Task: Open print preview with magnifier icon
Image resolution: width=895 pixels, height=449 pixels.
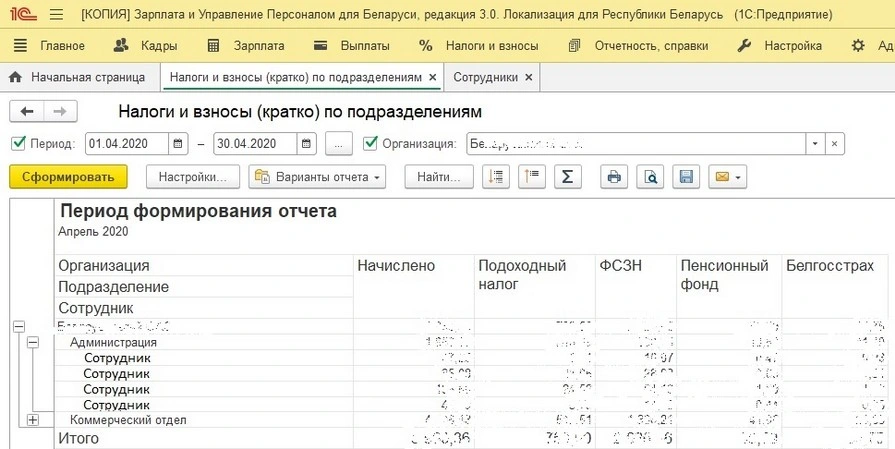Action: point(650,177)
